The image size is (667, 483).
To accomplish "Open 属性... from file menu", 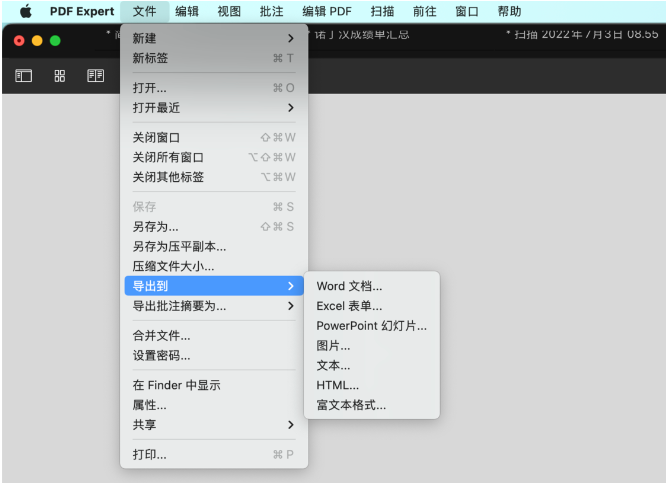I will pos(214,405).
